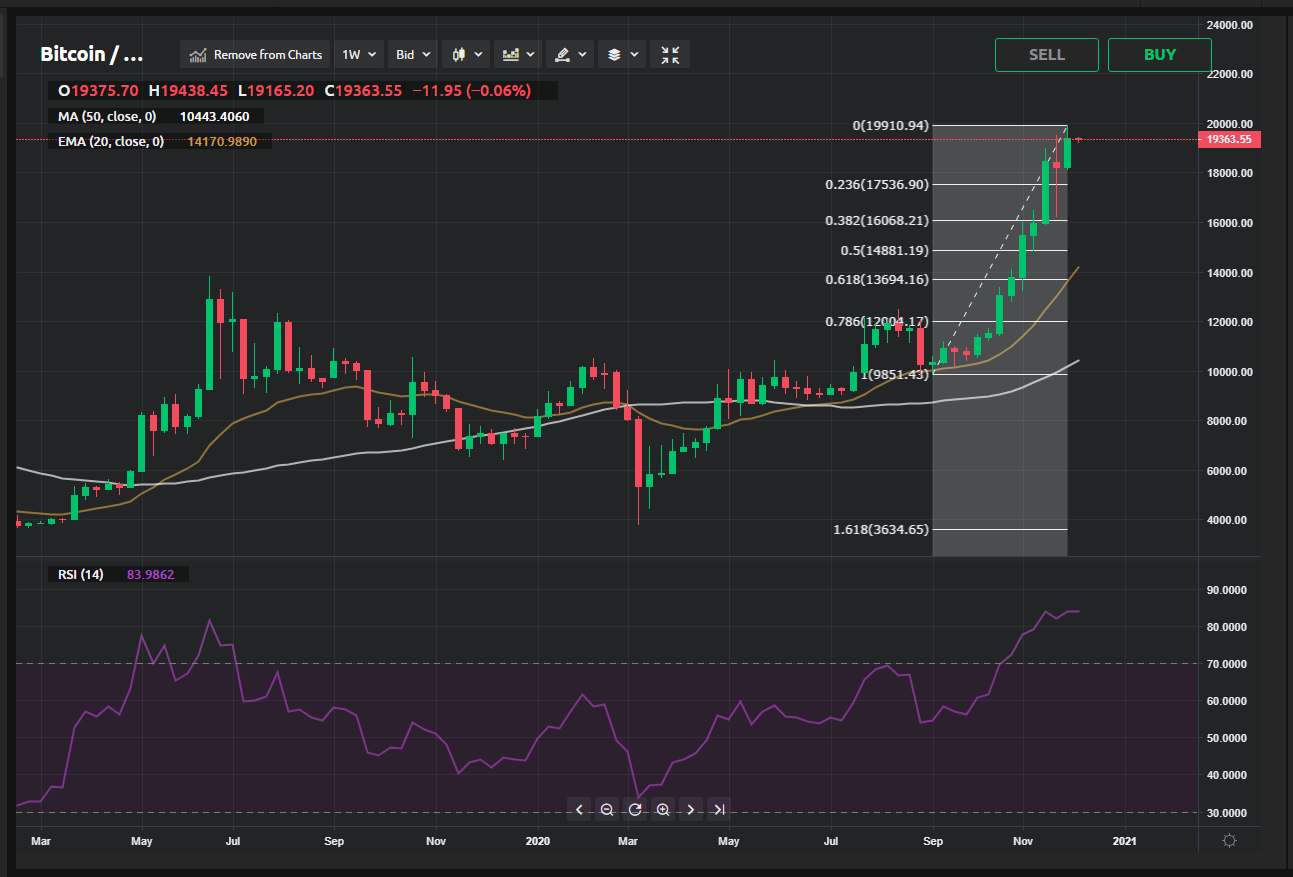Click the EMA value 14170.9890

pos(222,141)
